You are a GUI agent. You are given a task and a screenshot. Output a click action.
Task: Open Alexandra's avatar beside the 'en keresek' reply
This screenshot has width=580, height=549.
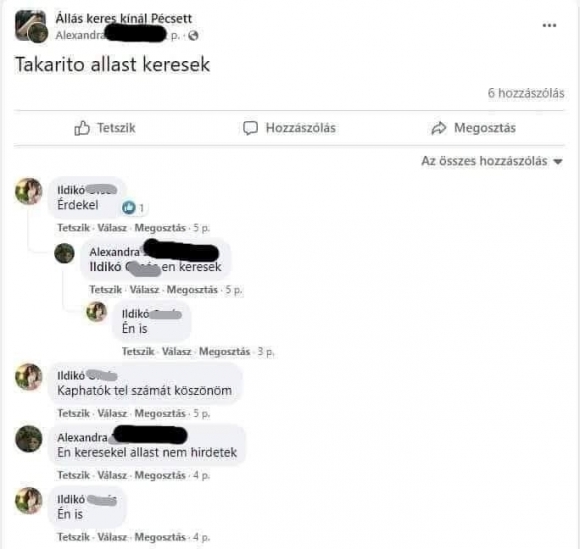click(64, 253)
